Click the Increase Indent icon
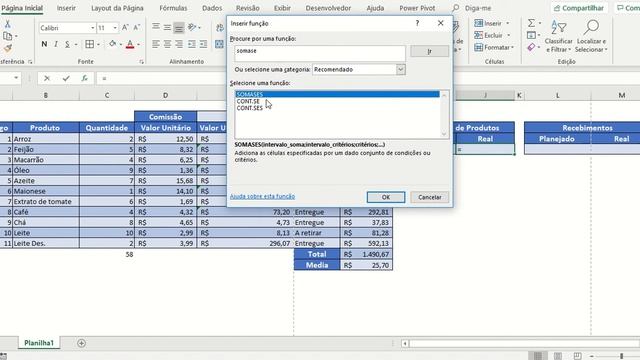The width and height of the screenshot is (640, 360). 203,44
